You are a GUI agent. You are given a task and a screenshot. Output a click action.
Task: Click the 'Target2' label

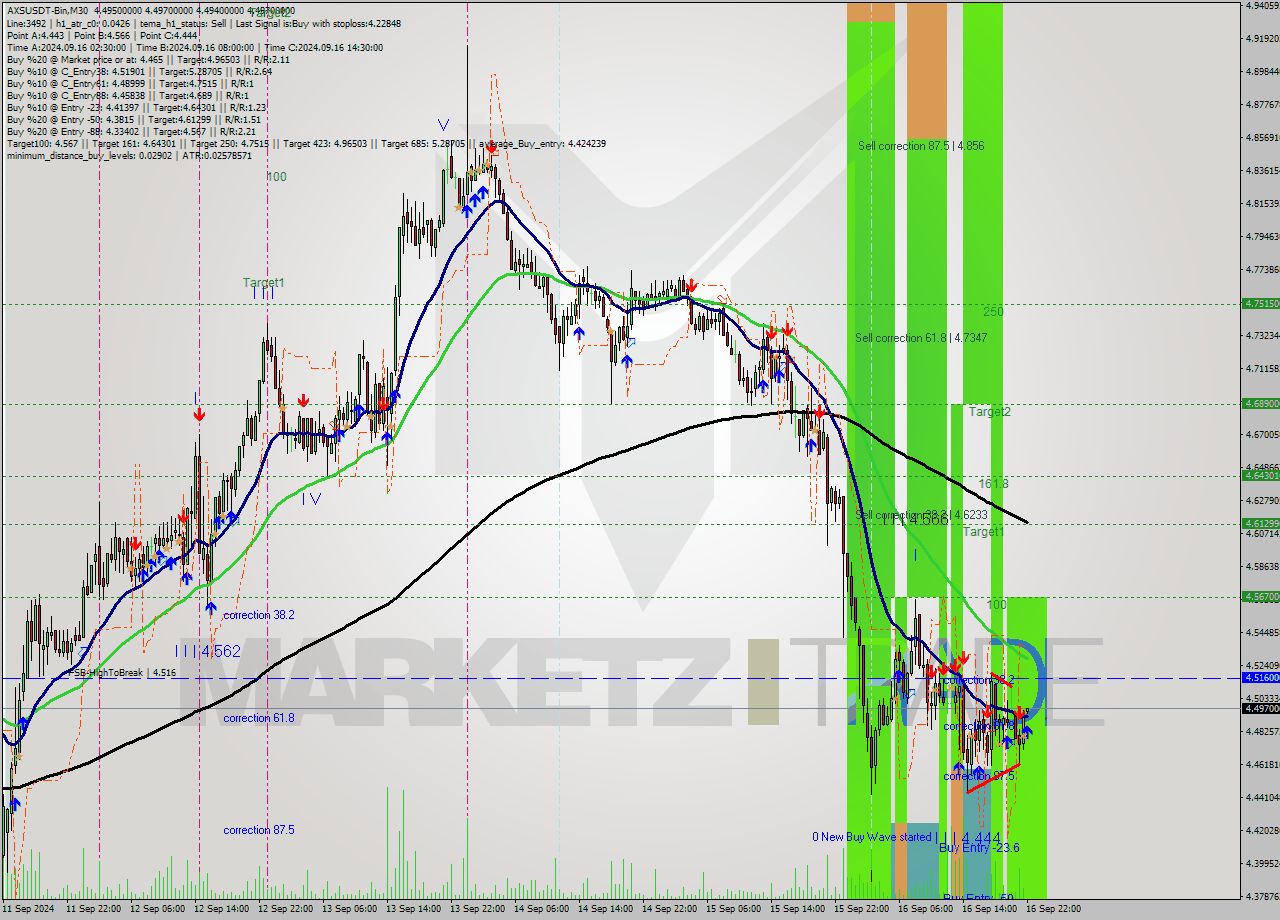pyautogui.click(x=989, y=411)
